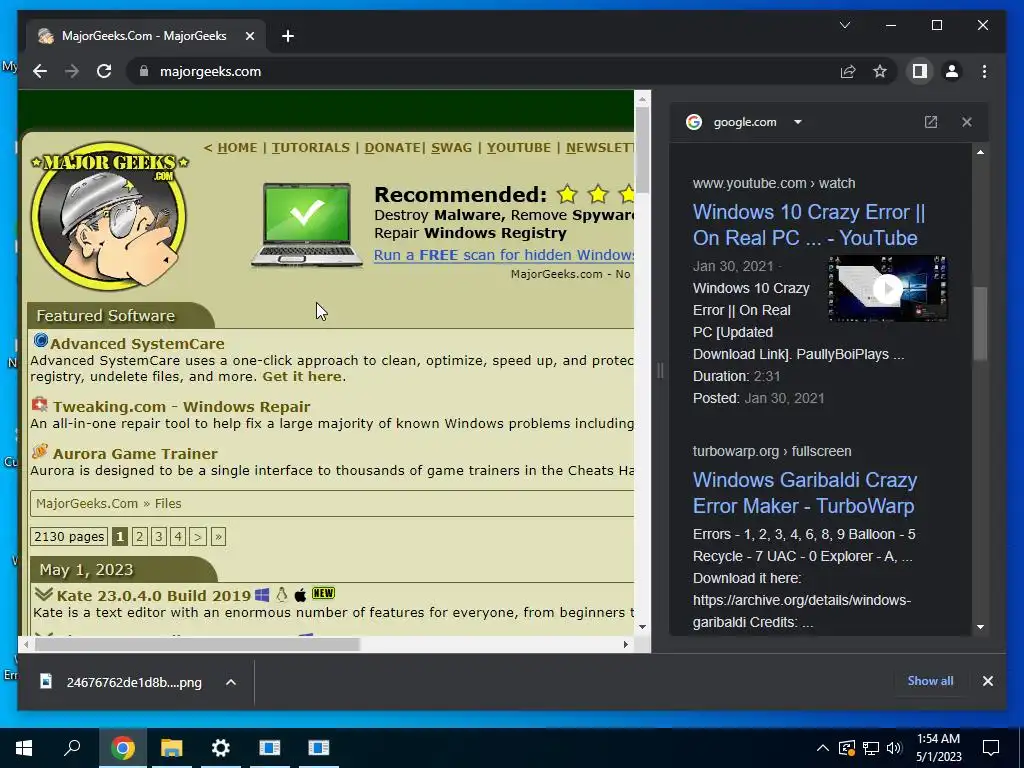The image size is (1024, 768).
Task: Close the downloads bar
Action: 987,681
